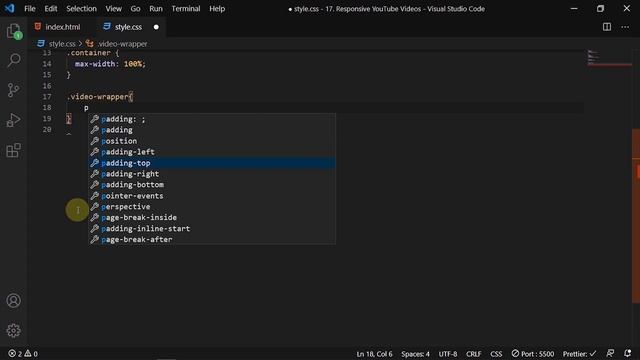Image resolution: width=640 pixels, height=360 pixels.
Task: Open the editor More Actions ellipsis
Action: (625, 27)
